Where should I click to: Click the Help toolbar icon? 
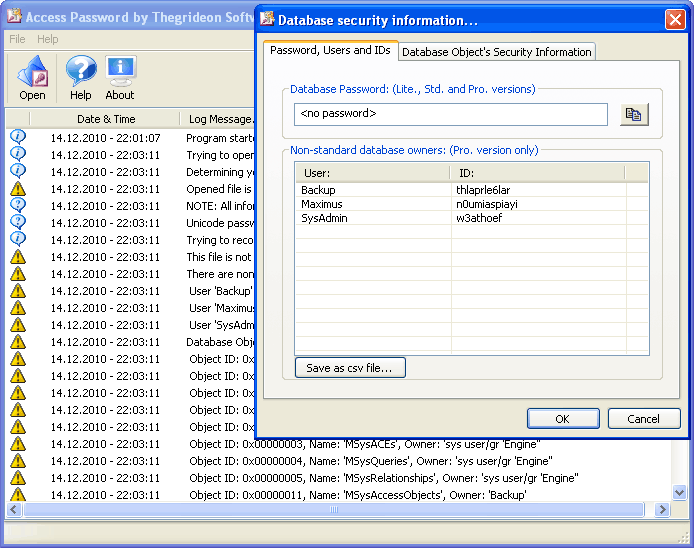[x=81, y=77]
